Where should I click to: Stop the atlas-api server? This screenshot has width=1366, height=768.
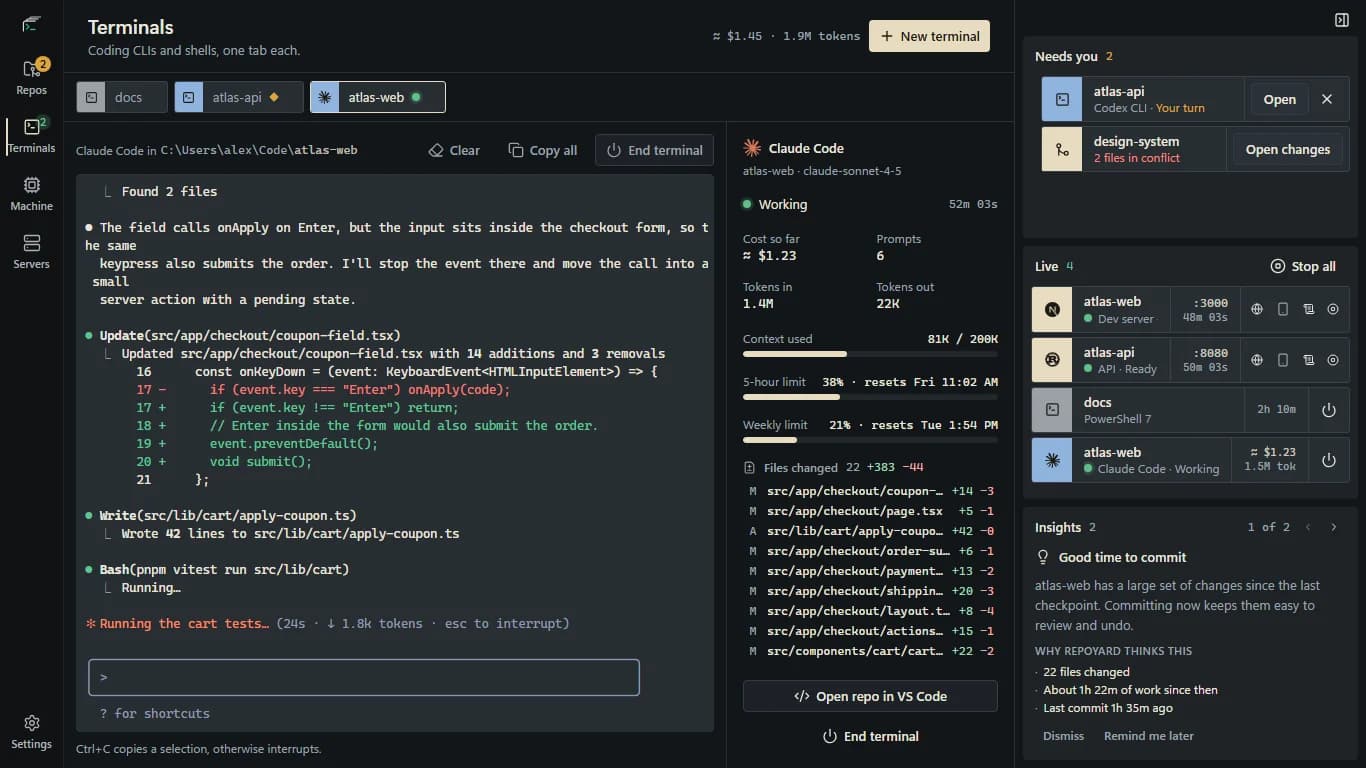(1332, 359)
